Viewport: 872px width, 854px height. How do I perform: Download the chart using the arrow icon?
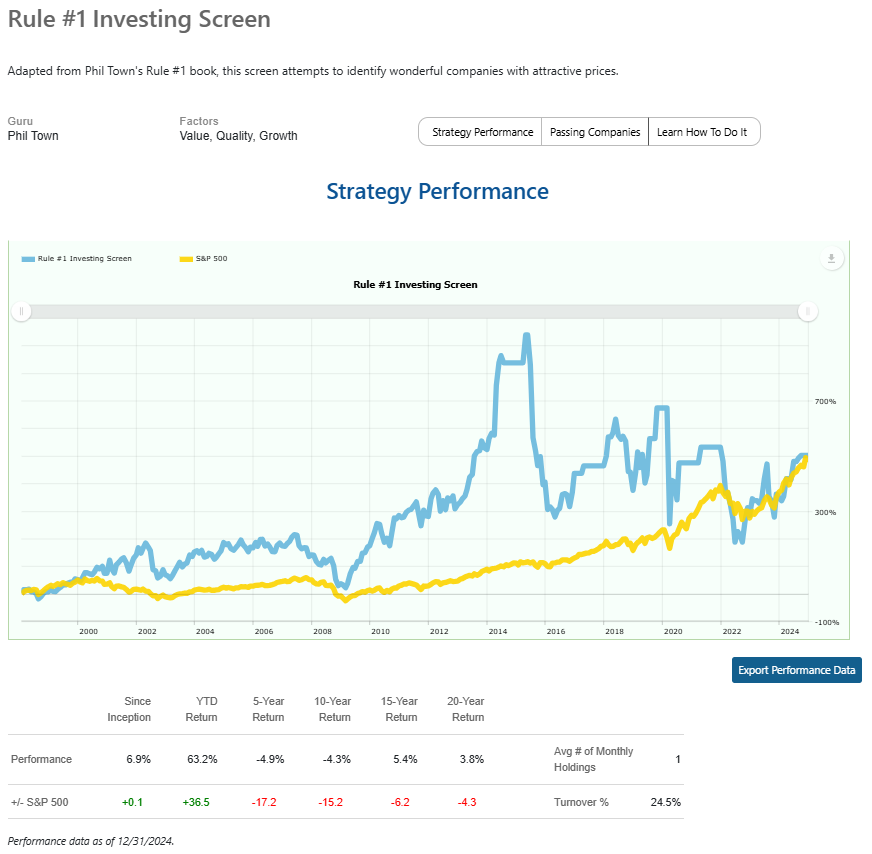point(831,259)
